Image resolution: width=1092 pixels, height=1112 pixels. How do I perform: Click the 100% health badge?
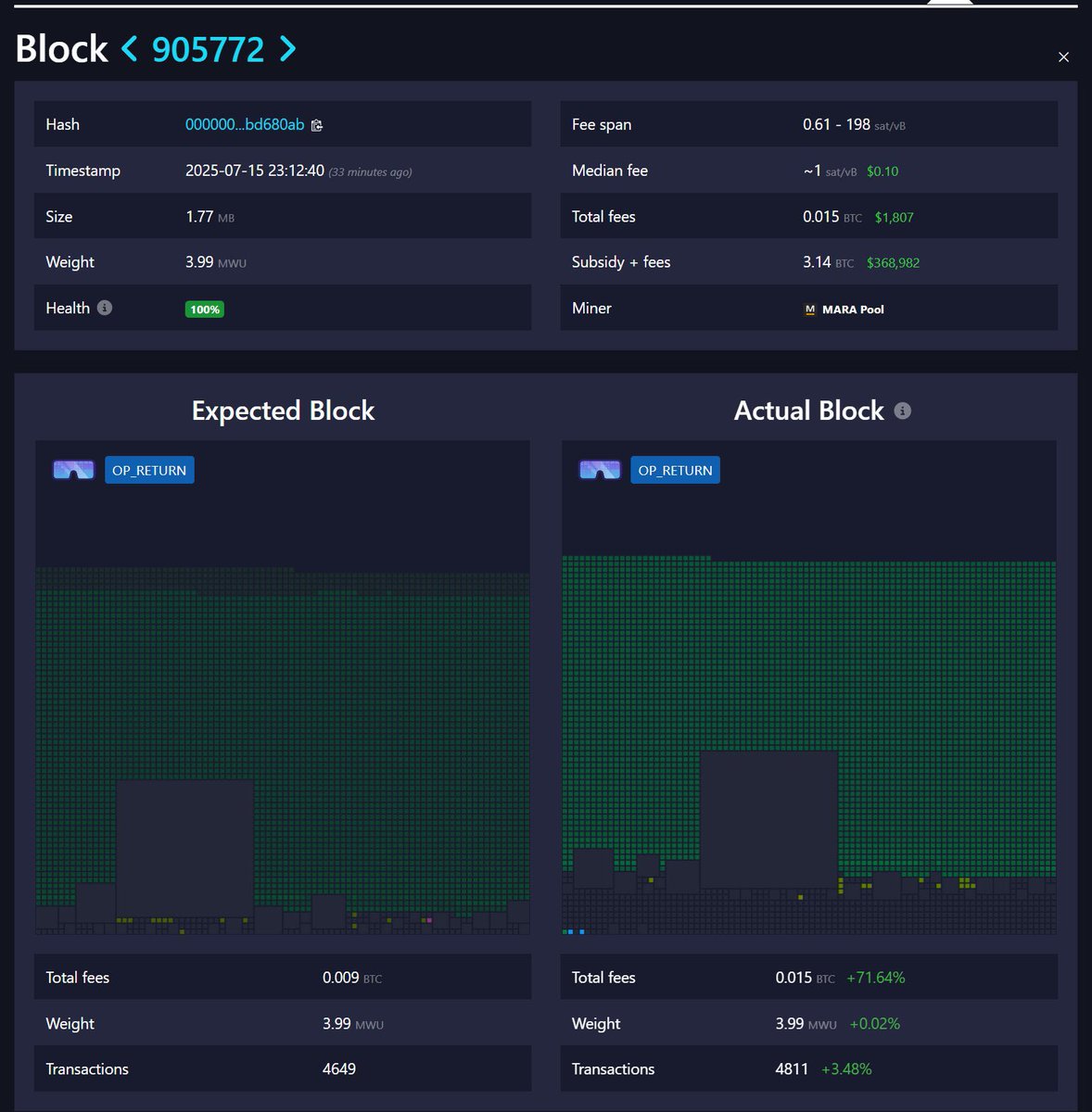[x=205, y=310]
